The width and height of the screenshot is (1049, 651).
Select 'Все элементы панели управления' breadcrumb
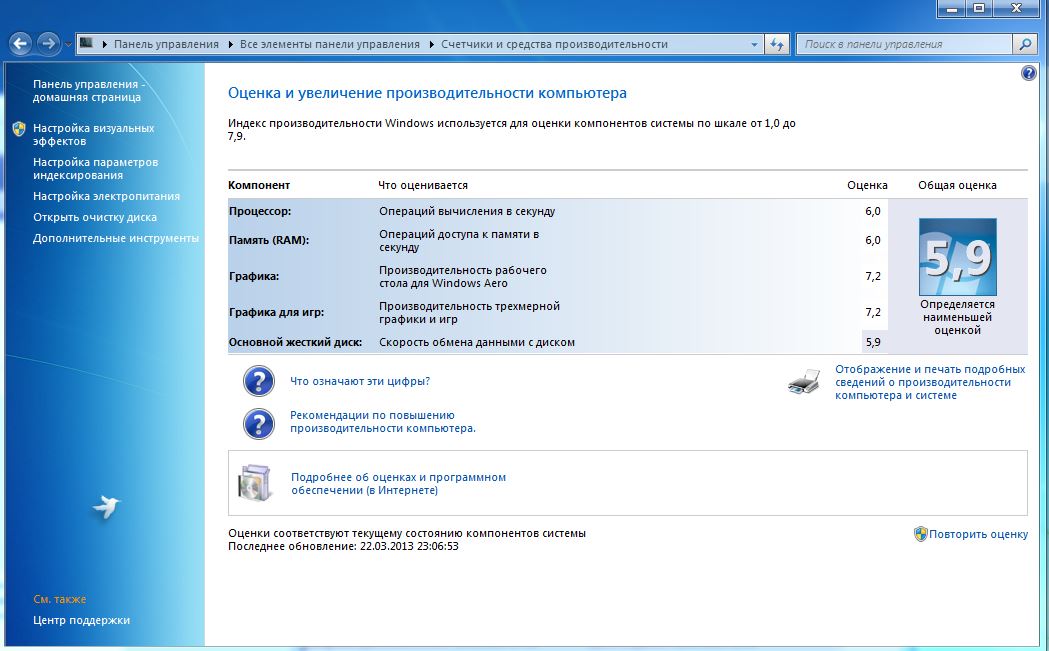pyautogui.click(x=330, y=44)
